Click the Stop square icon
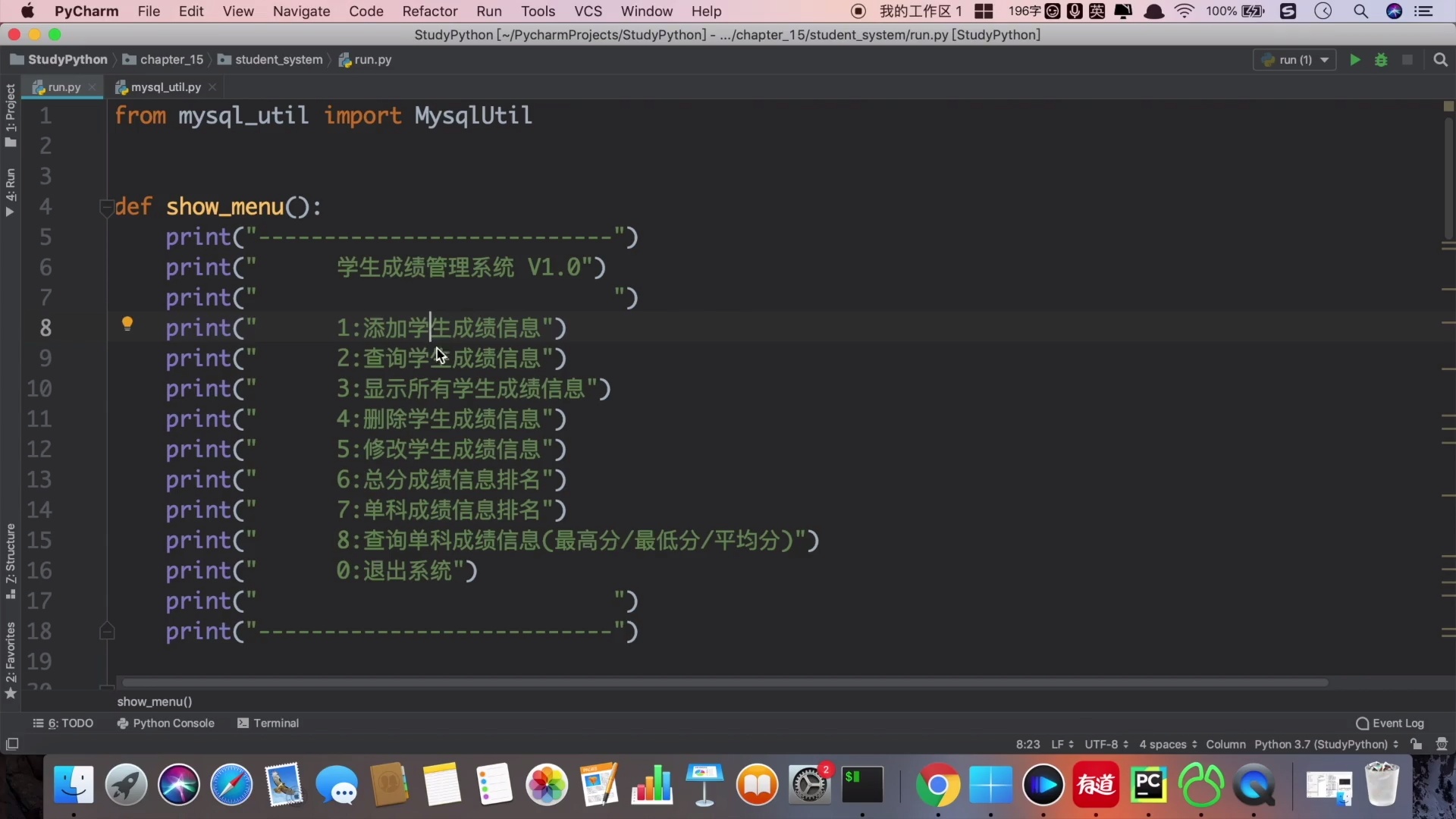This screenshot has width=1456, height=819. [x=1407, y=60]
